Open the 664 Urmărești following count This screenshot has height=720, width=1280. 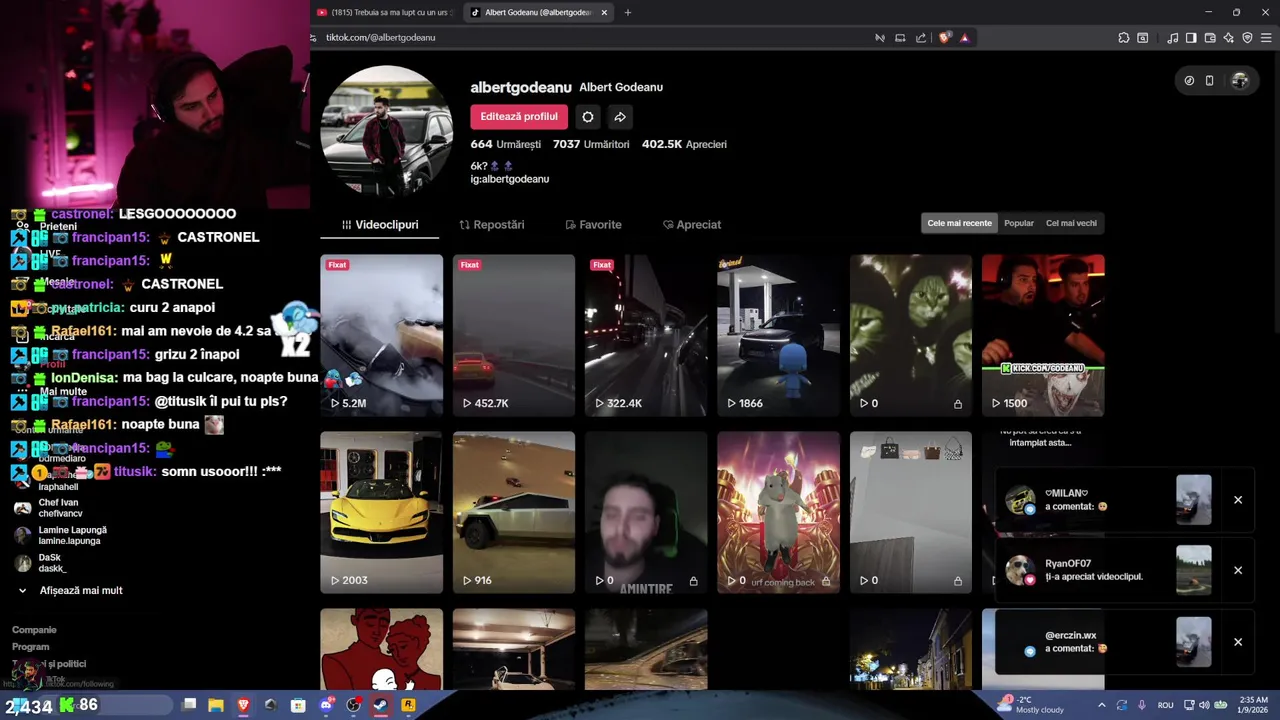click(506, 144)
